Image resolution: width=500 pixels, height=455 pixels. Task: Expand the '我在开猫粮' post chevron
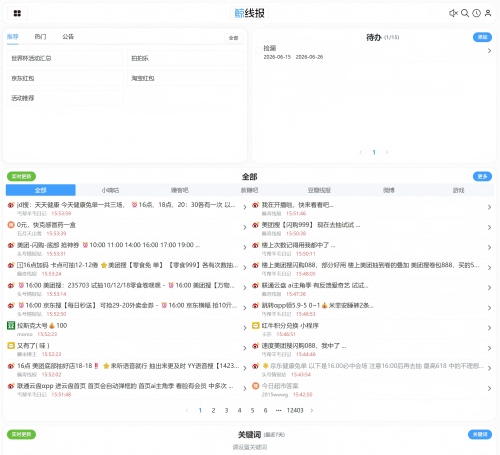point(489,207)
